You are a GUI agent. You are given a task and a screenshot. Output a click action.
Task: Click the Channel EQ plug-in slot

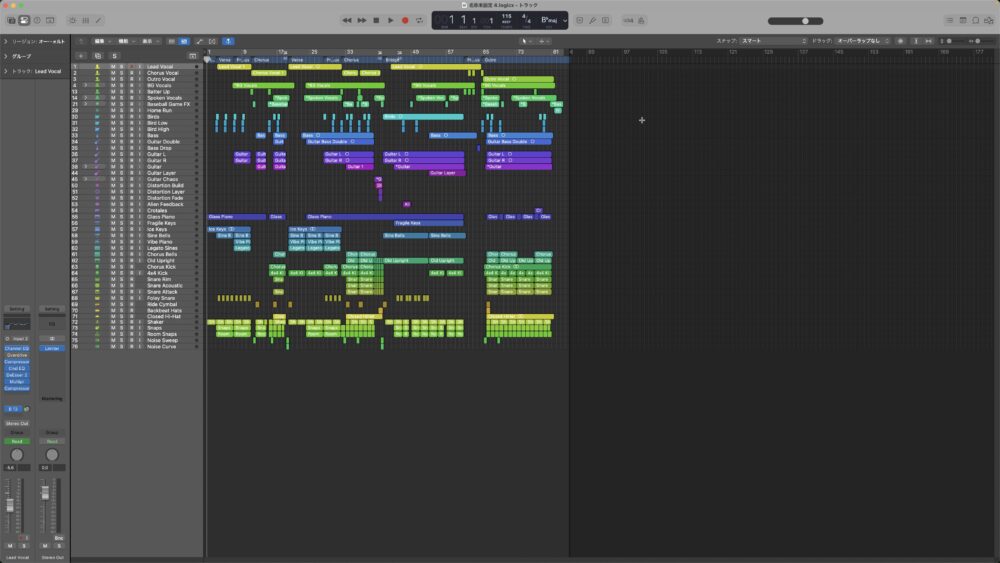point(17,348)
